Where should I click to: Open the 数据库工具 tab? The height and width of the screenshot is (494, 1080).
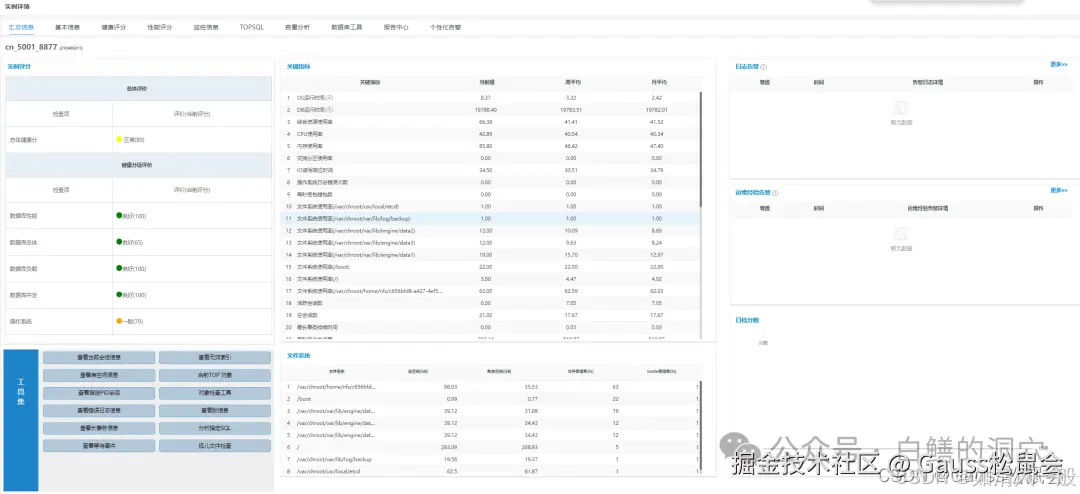click(x=346, y=28)
